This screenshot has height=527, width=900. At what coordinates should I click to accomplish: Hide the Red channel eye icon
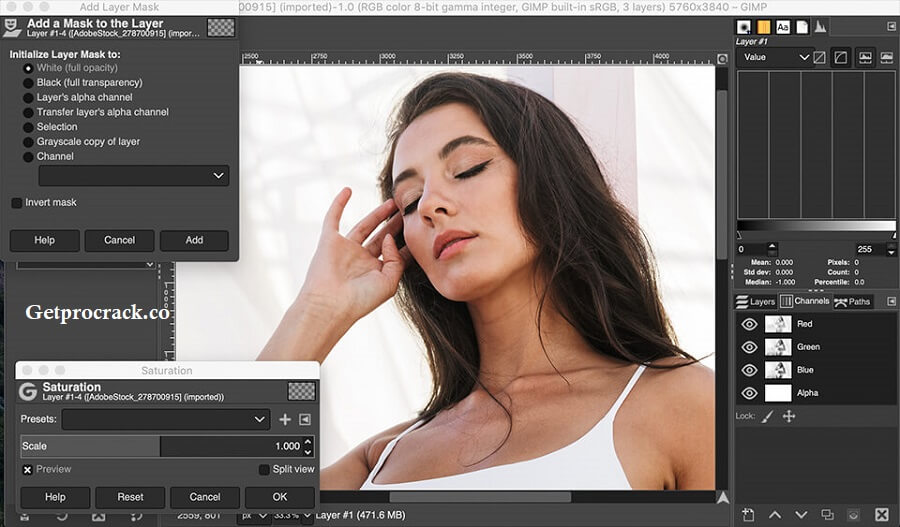749,324
